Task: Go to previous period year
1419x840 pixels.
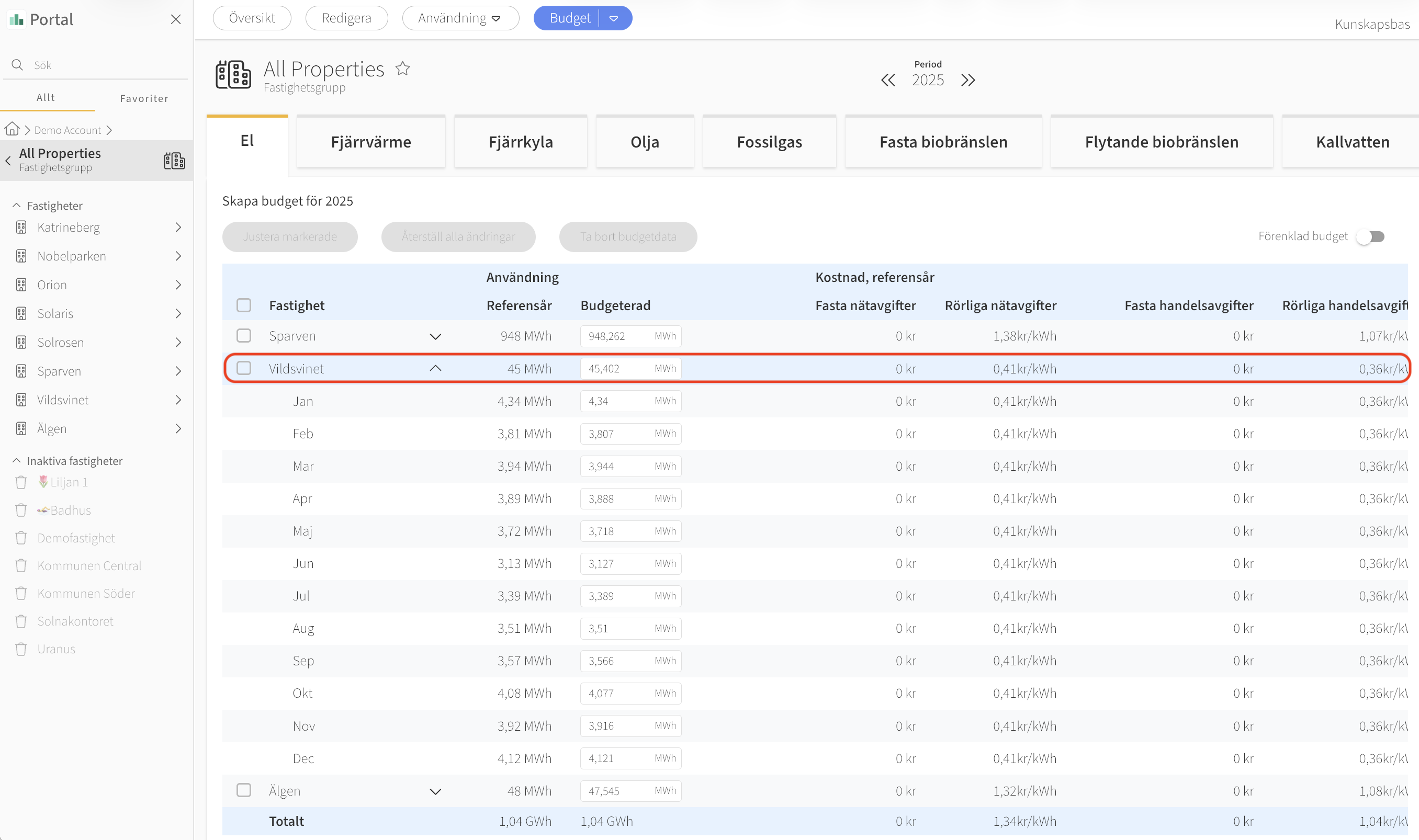Action: tap(888, 80)
